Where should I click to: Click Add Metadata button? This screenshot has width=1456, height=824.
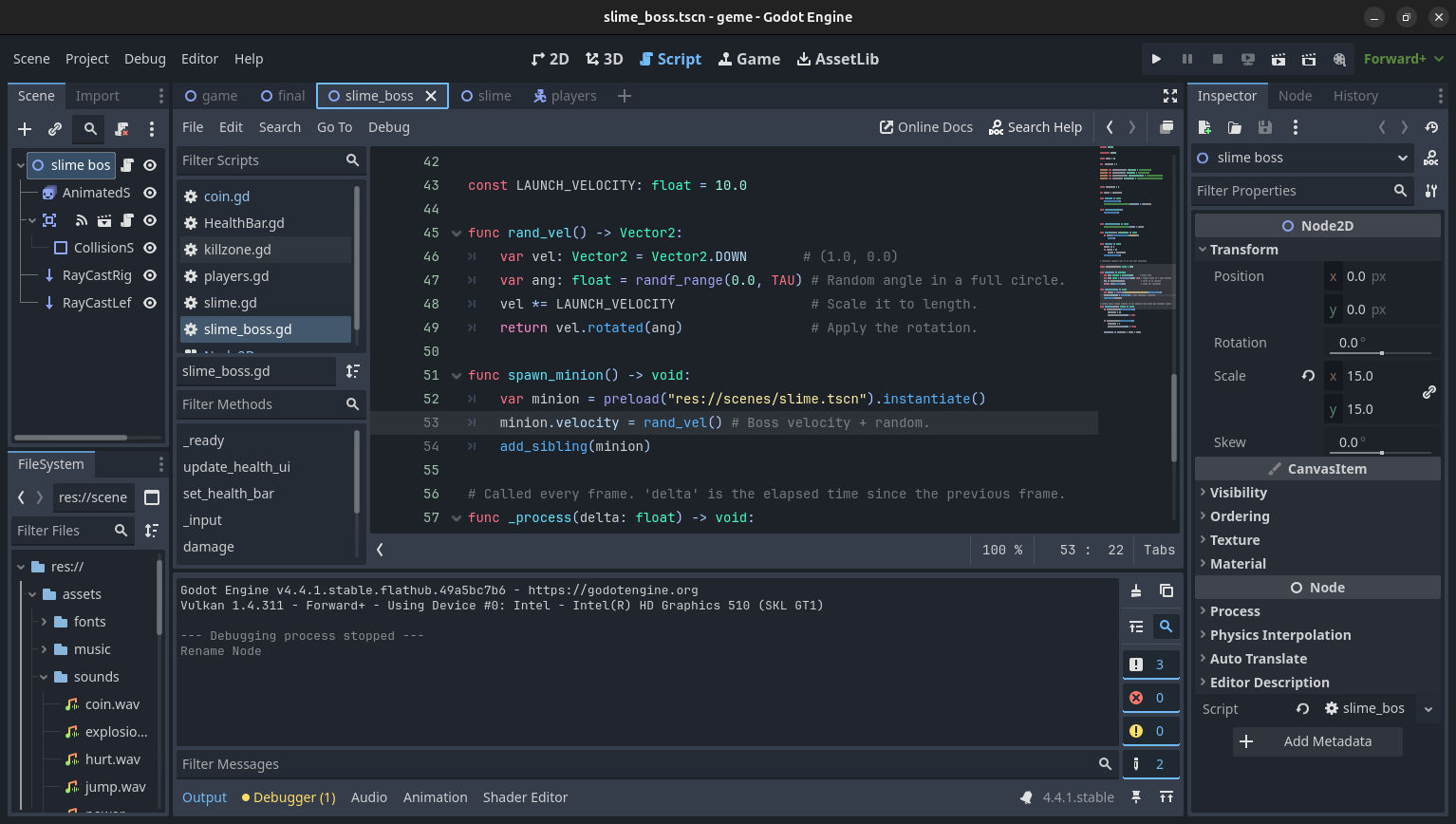point(1317,741)
